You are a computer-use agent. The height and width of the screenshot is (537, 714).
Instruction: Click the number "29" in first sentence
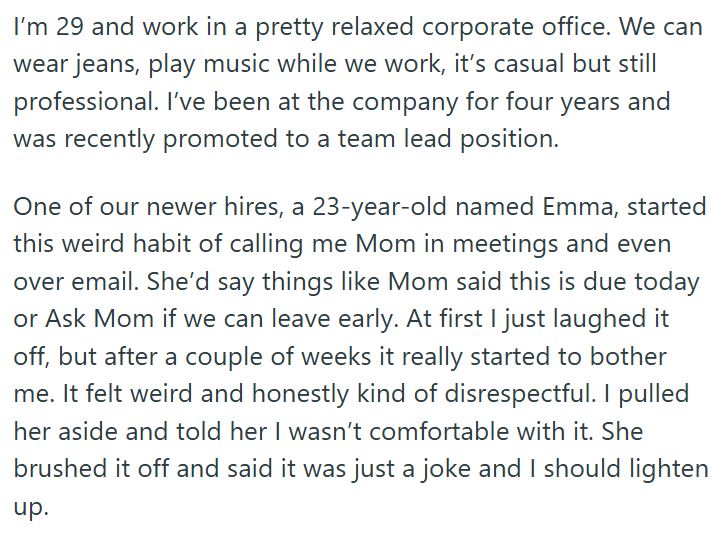pos(70,27)
